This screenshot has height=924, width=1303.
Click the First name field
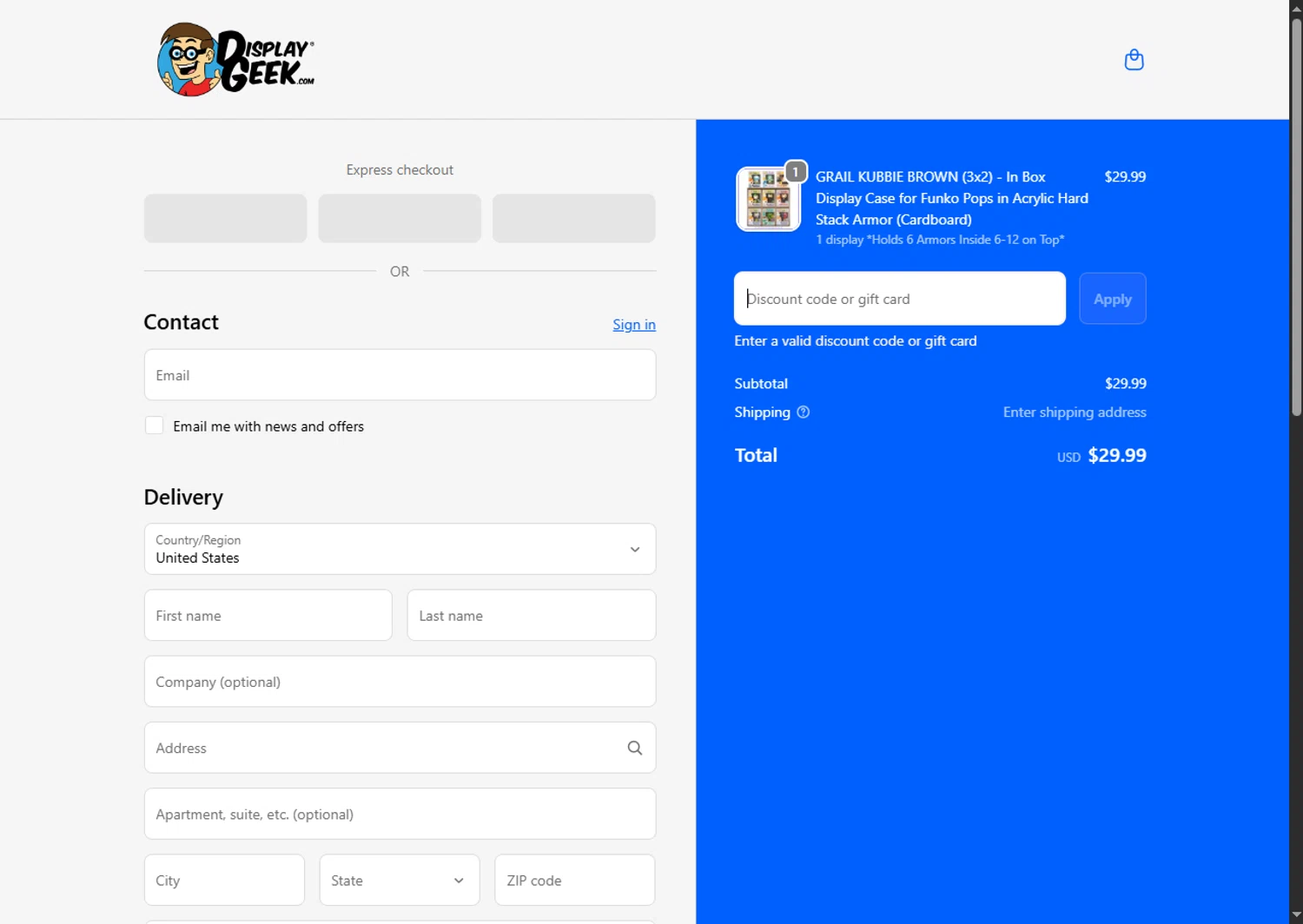[268, 616]
